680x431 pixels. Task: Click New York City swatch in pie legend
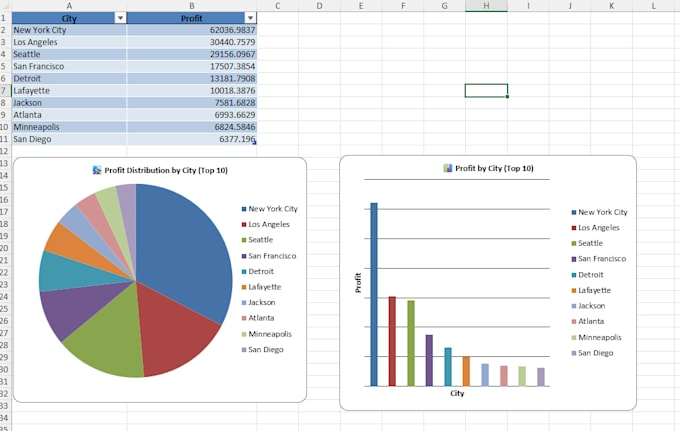pos(244,209)
